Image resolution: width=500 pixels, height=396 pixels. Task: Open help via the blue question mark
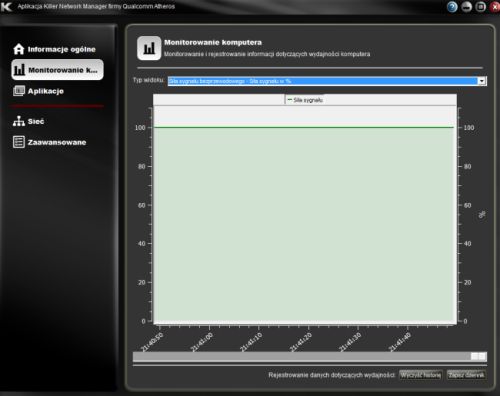[452, 7]
